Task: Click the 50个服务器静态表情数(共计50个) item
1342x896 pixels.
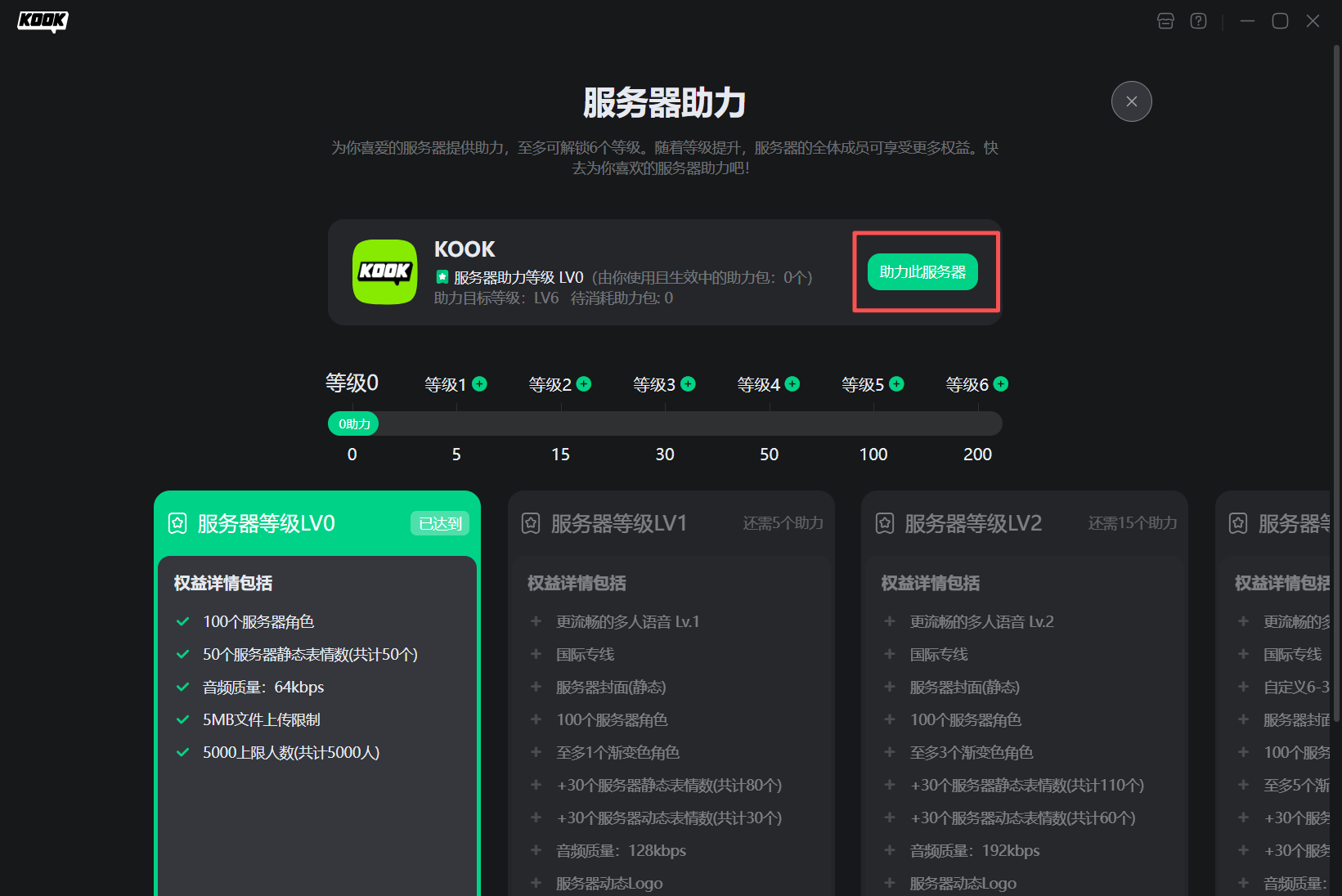Action: (311, 654)
